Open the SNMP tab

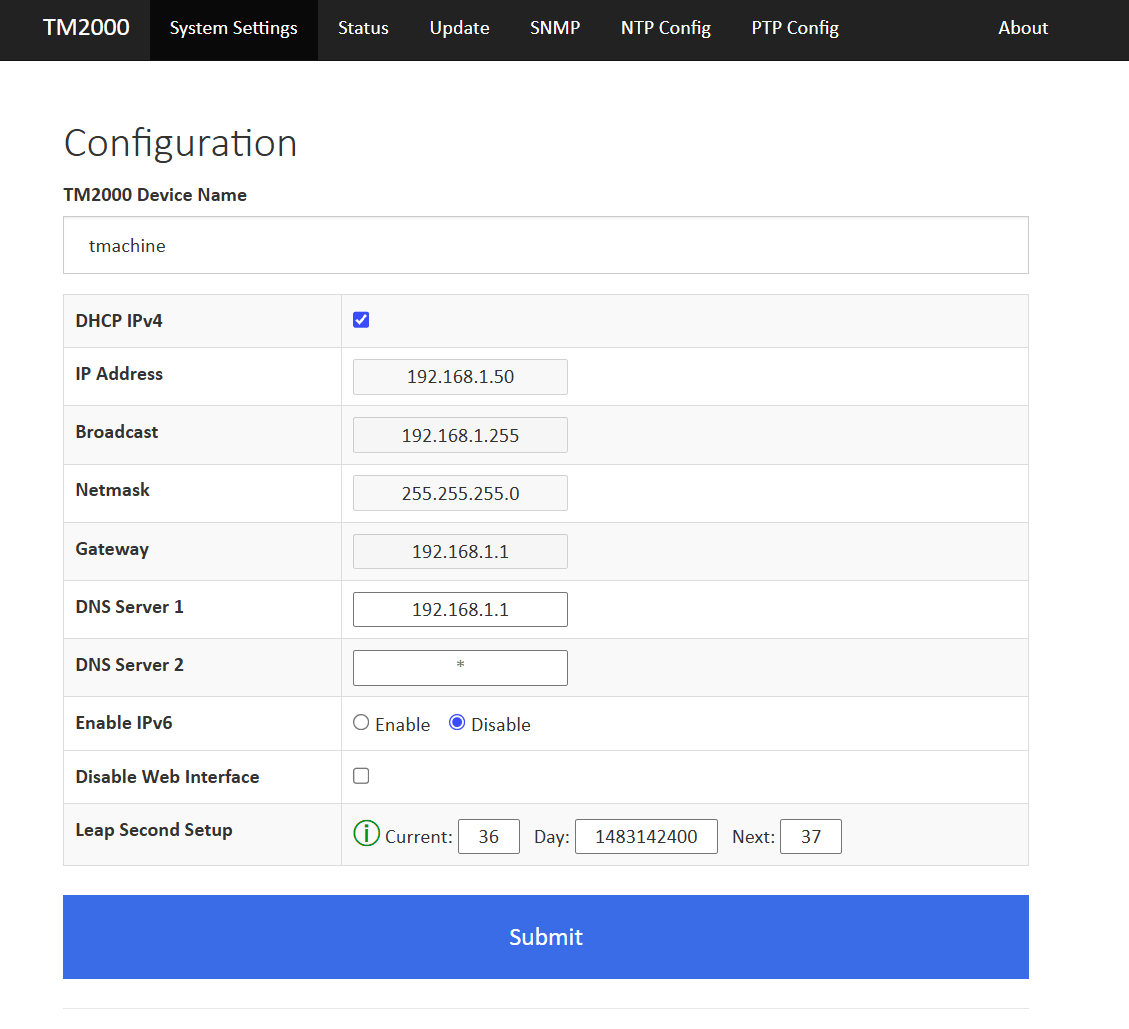click(x=554, y=29)
